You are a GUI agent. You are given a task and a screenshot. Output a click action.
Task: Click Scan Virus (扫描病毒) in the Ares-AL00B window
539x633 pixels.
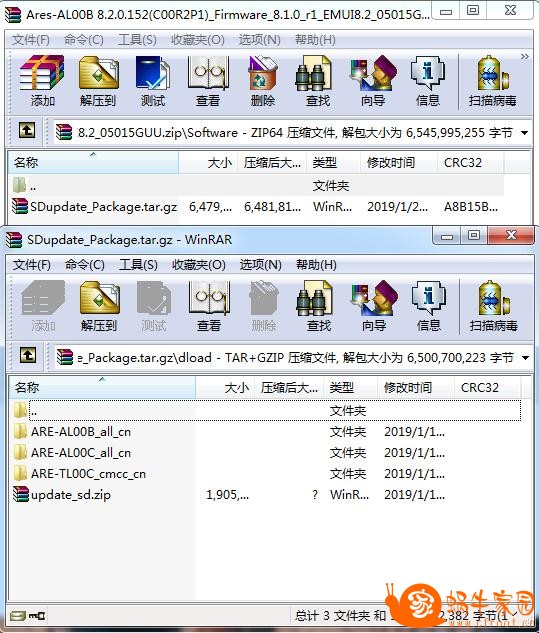(x=492, y=82)
